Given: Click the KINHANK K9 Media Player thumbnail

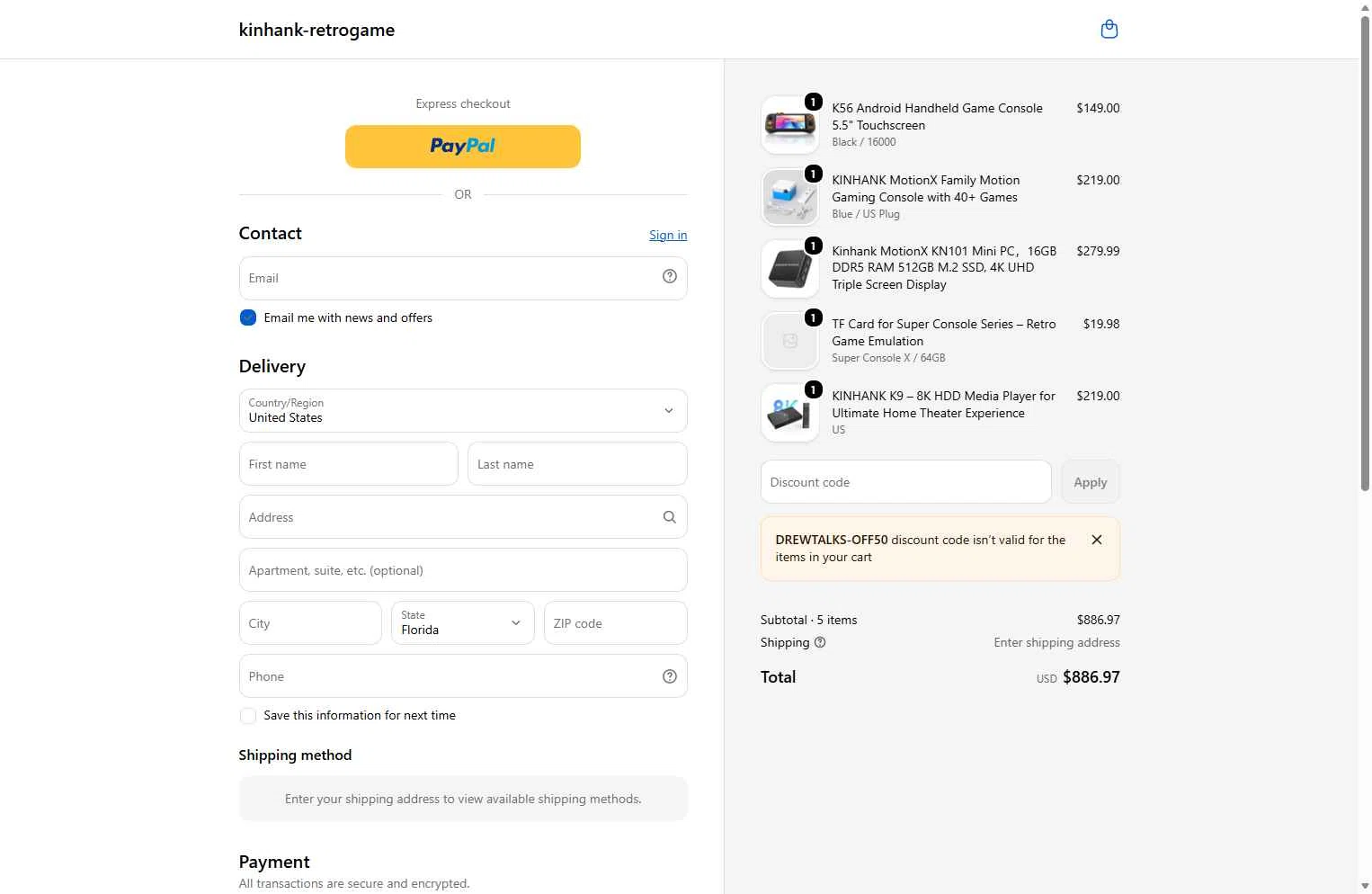Looking at the screenshot, I should tap(790, 413).
